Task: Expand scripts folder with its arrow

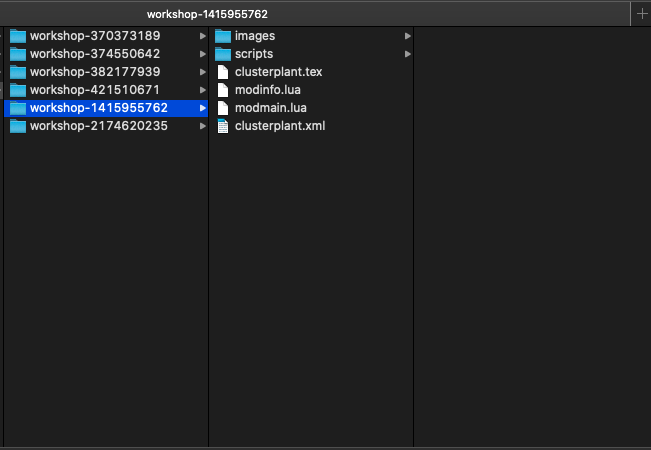Action: coord(408,54)
